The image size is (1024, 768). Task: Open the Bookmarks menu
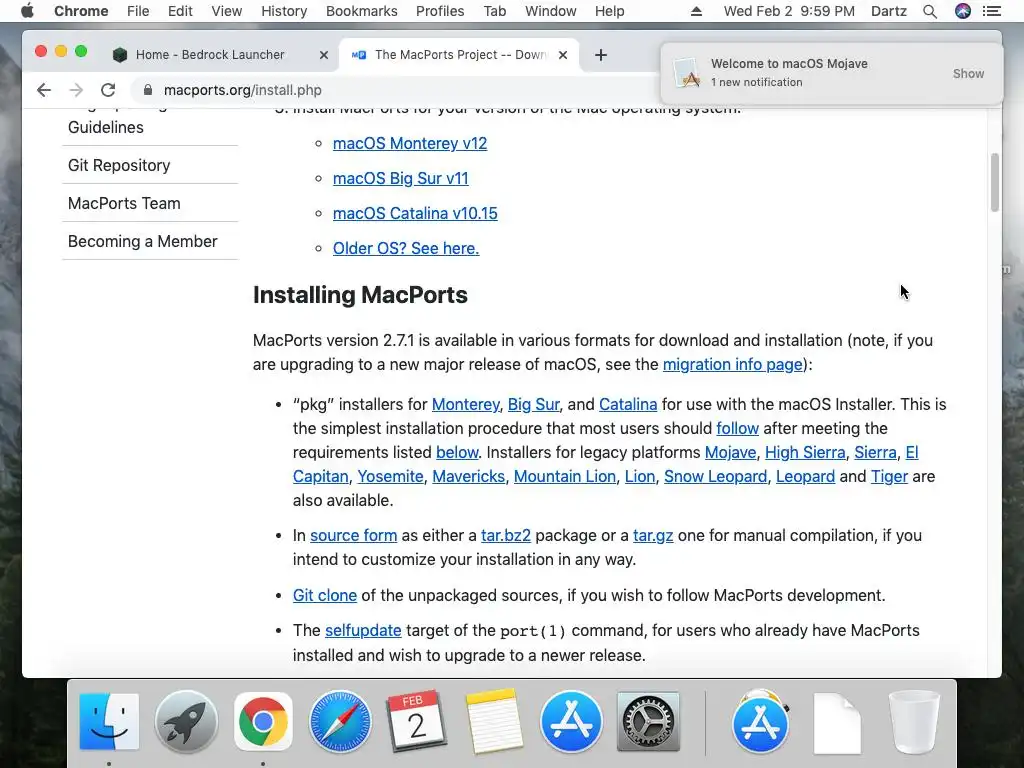pos(362,11)
